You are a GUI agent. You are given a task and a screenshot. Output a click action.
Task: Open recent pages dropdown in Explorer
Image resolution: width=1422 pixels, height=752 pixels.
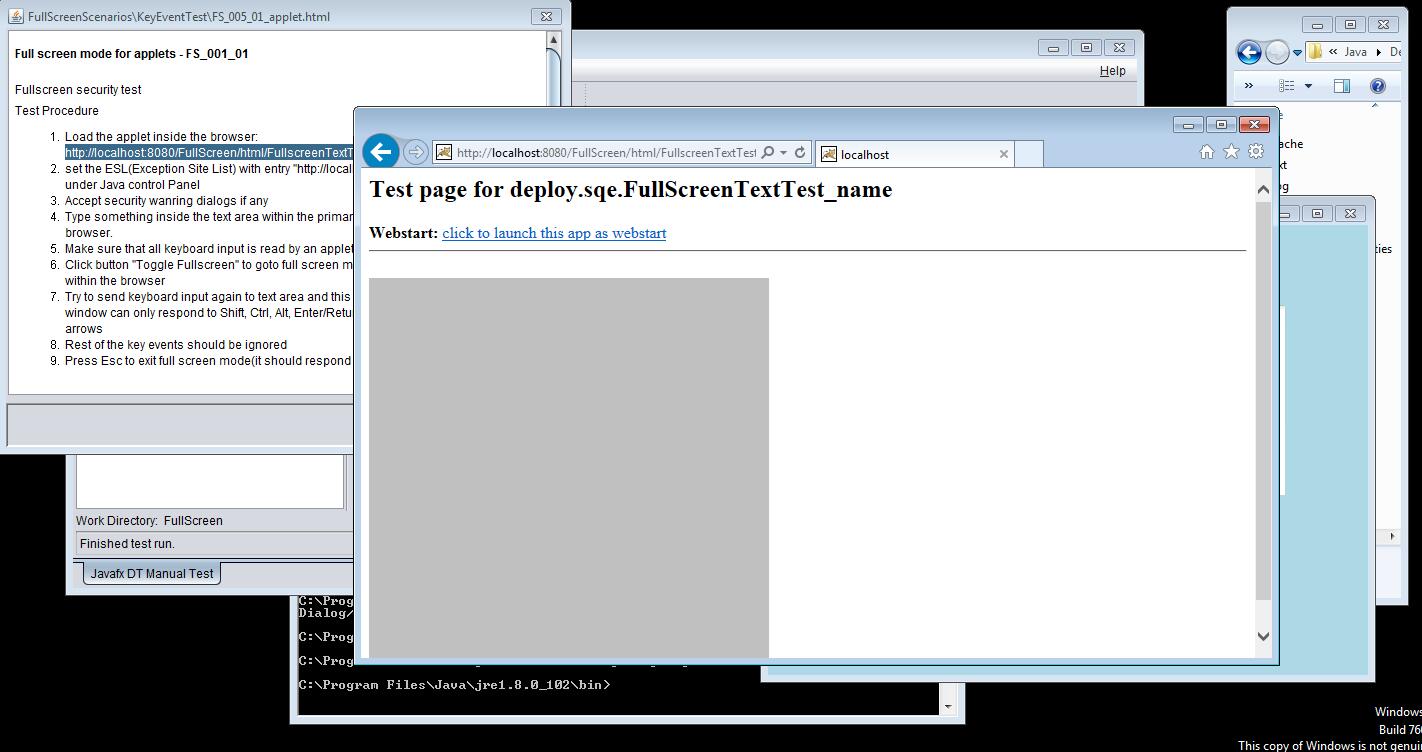(1298, 52)
